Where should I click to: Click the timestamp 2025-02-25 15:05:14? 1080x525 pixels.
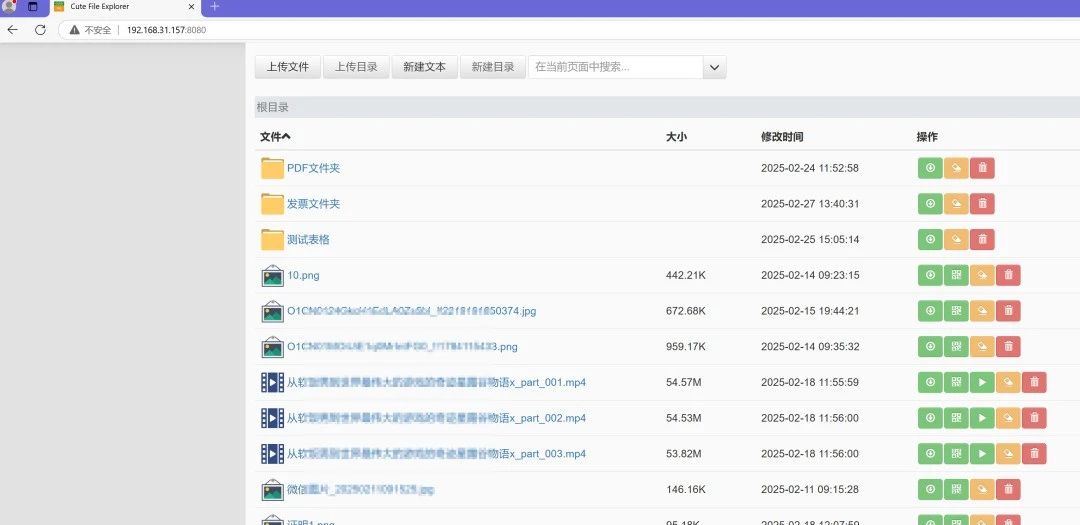810,240
